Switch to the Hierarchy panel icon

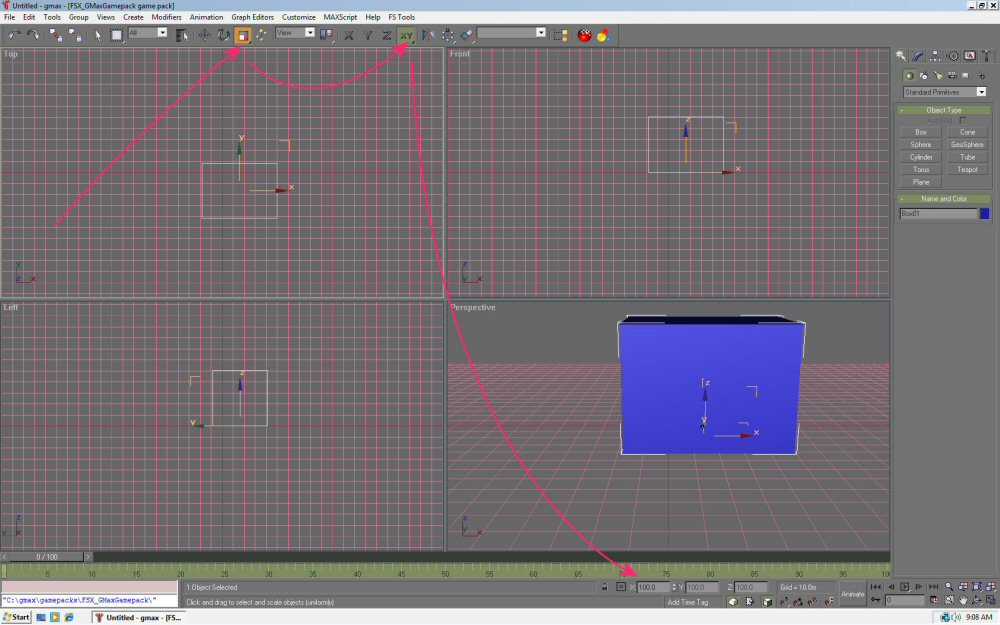[935, 56]
